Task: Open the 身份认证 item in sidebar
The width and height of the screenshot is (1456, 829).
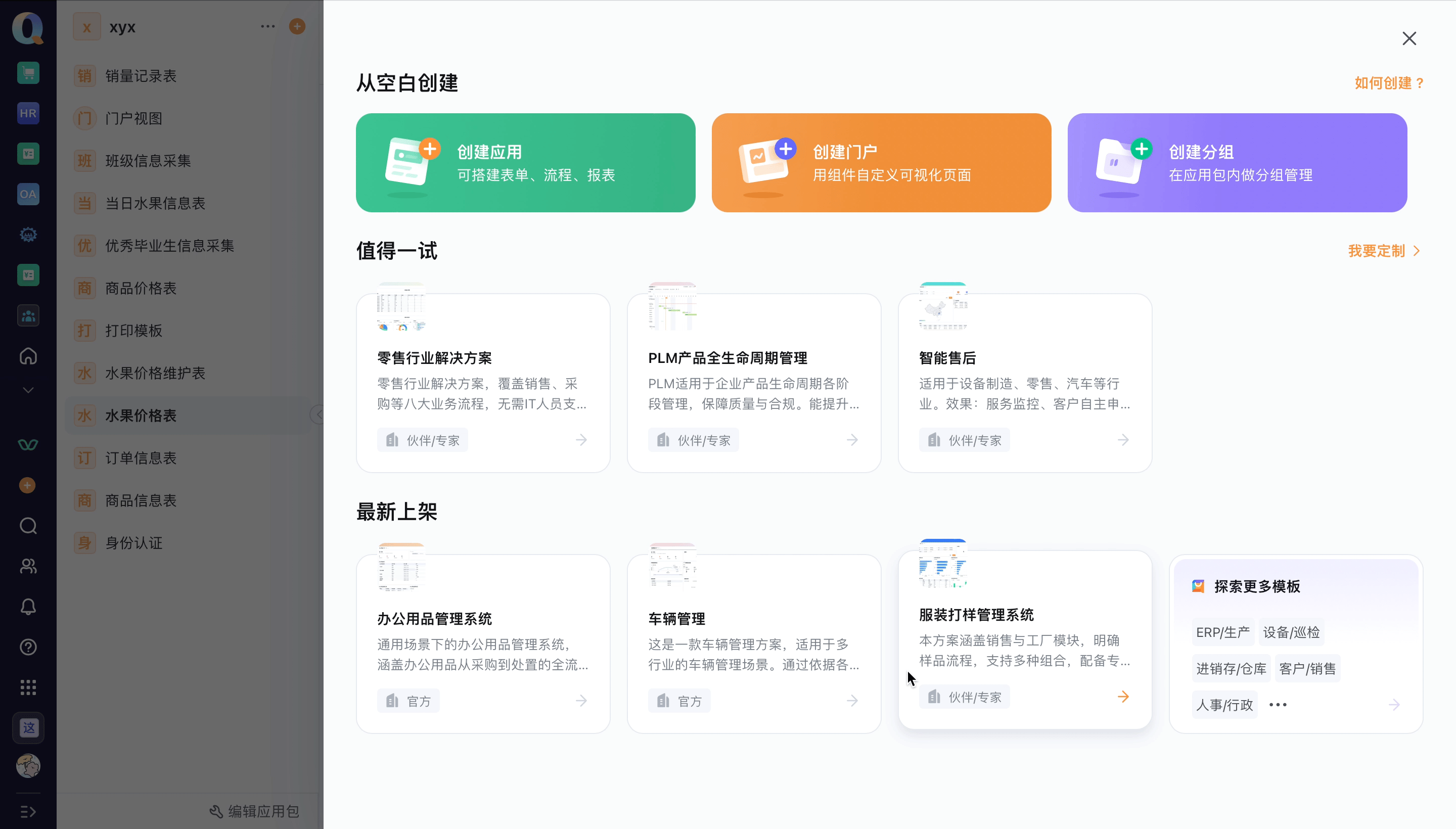Action: click(x=188, y=543)
